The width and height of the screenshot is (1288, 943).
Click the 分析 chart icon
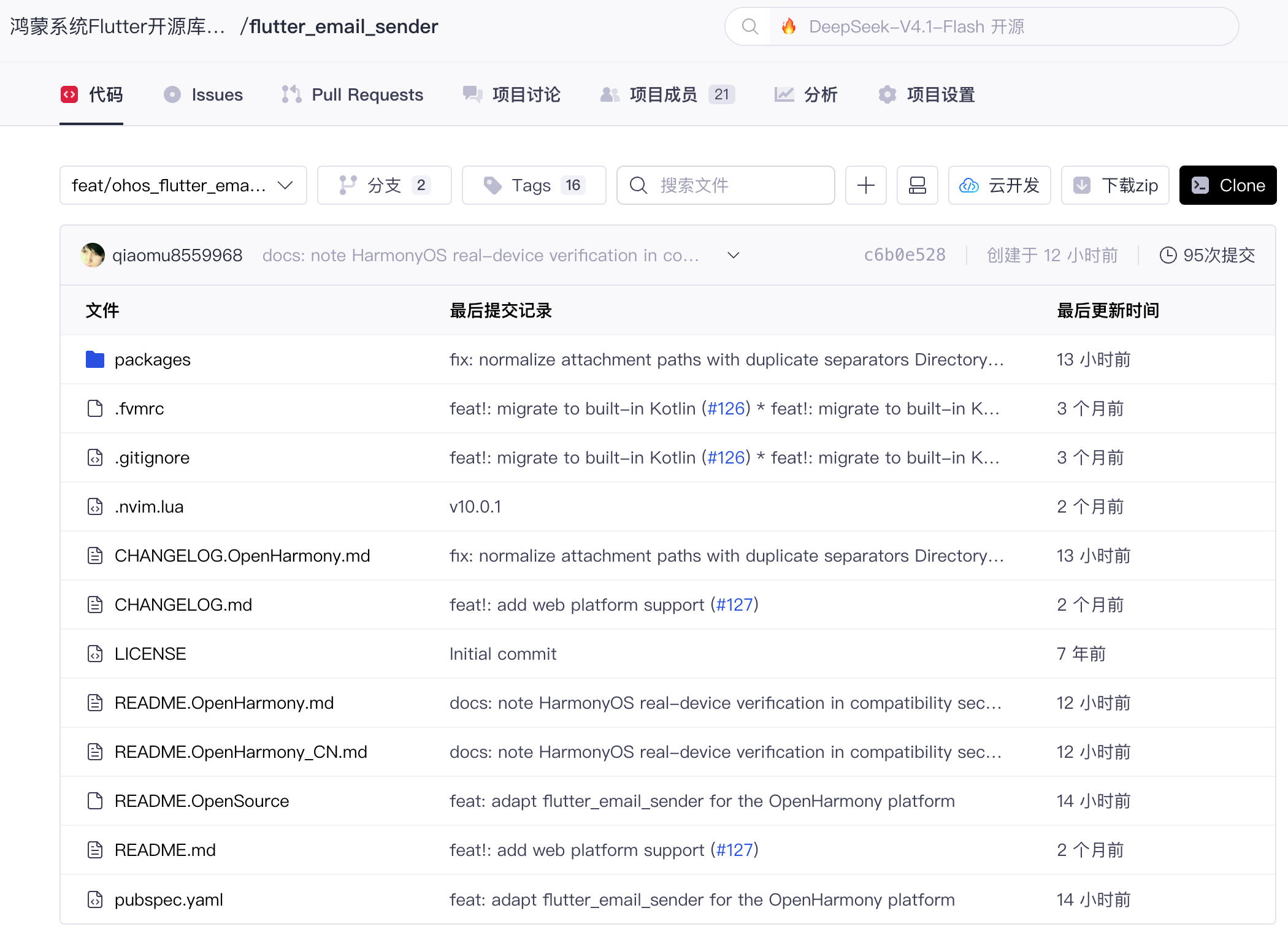pos(784,94)
